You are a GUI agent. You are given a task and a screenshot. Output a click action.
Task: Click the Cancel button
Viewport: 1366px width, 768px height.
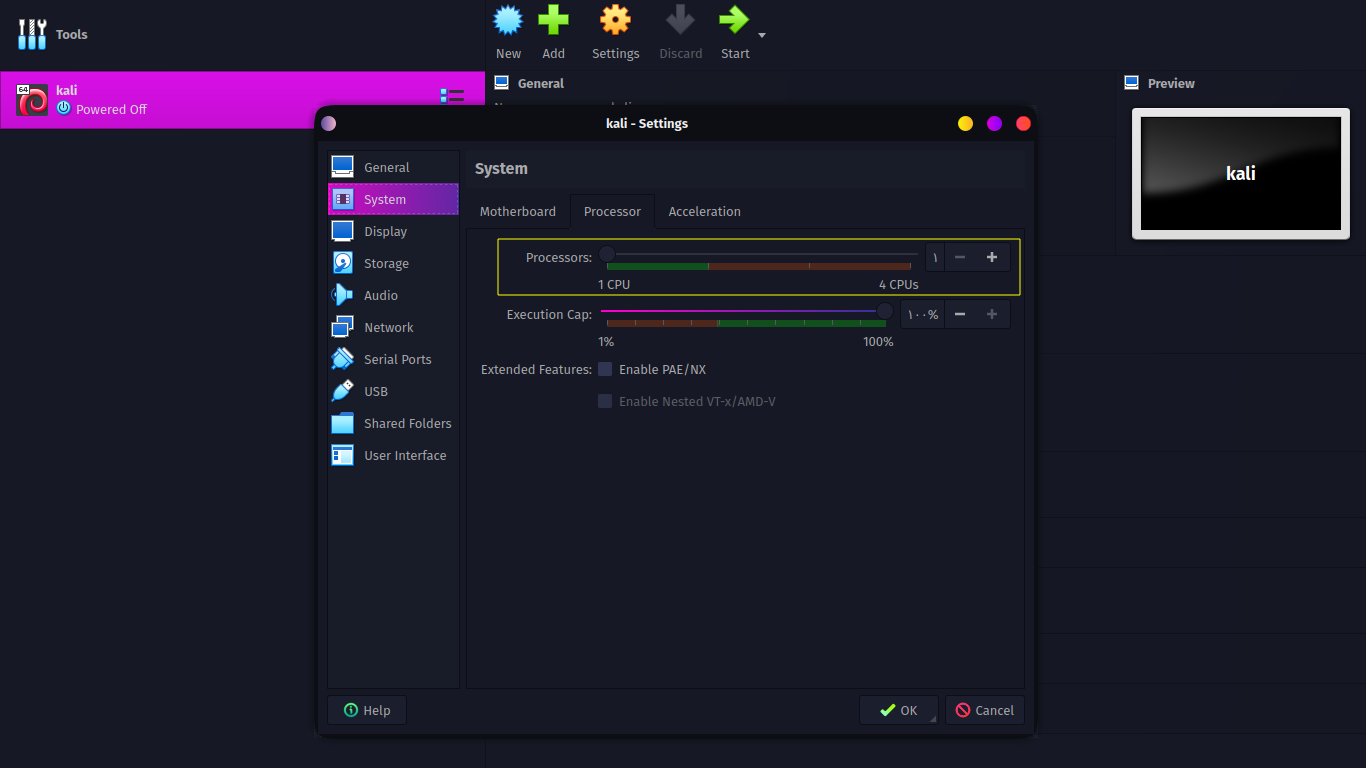[x=985, y=710]
